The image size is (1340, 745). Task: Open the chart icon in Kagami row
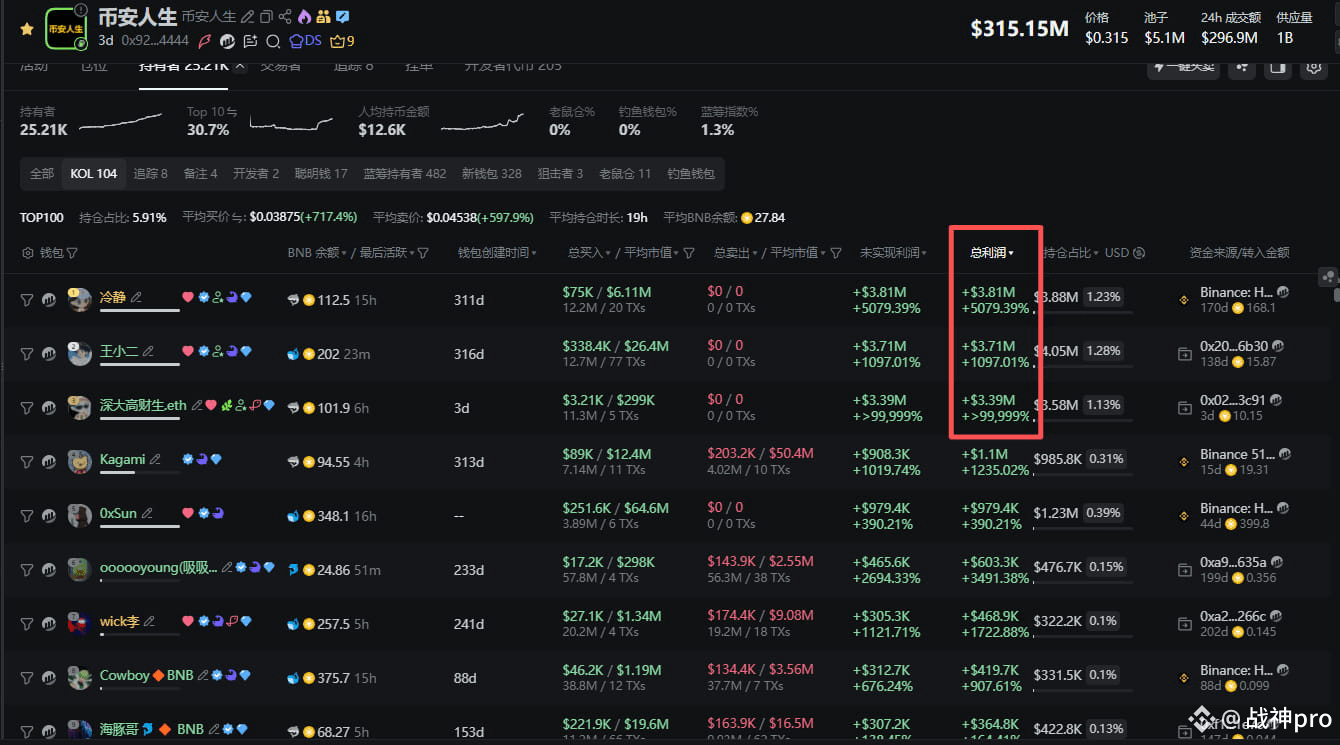(x=48, y=461)
